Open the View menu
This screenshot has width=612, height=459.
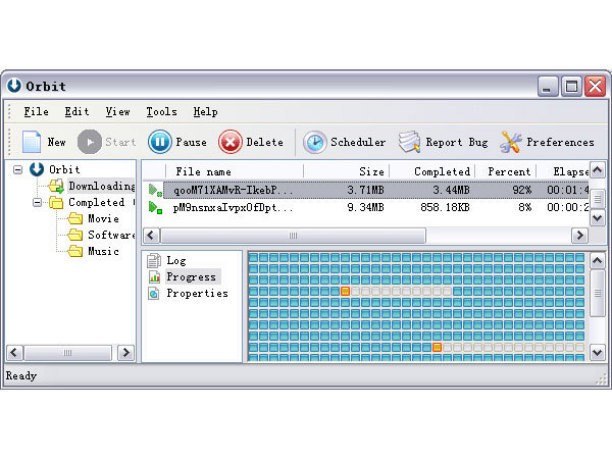[x=117, y=112]
